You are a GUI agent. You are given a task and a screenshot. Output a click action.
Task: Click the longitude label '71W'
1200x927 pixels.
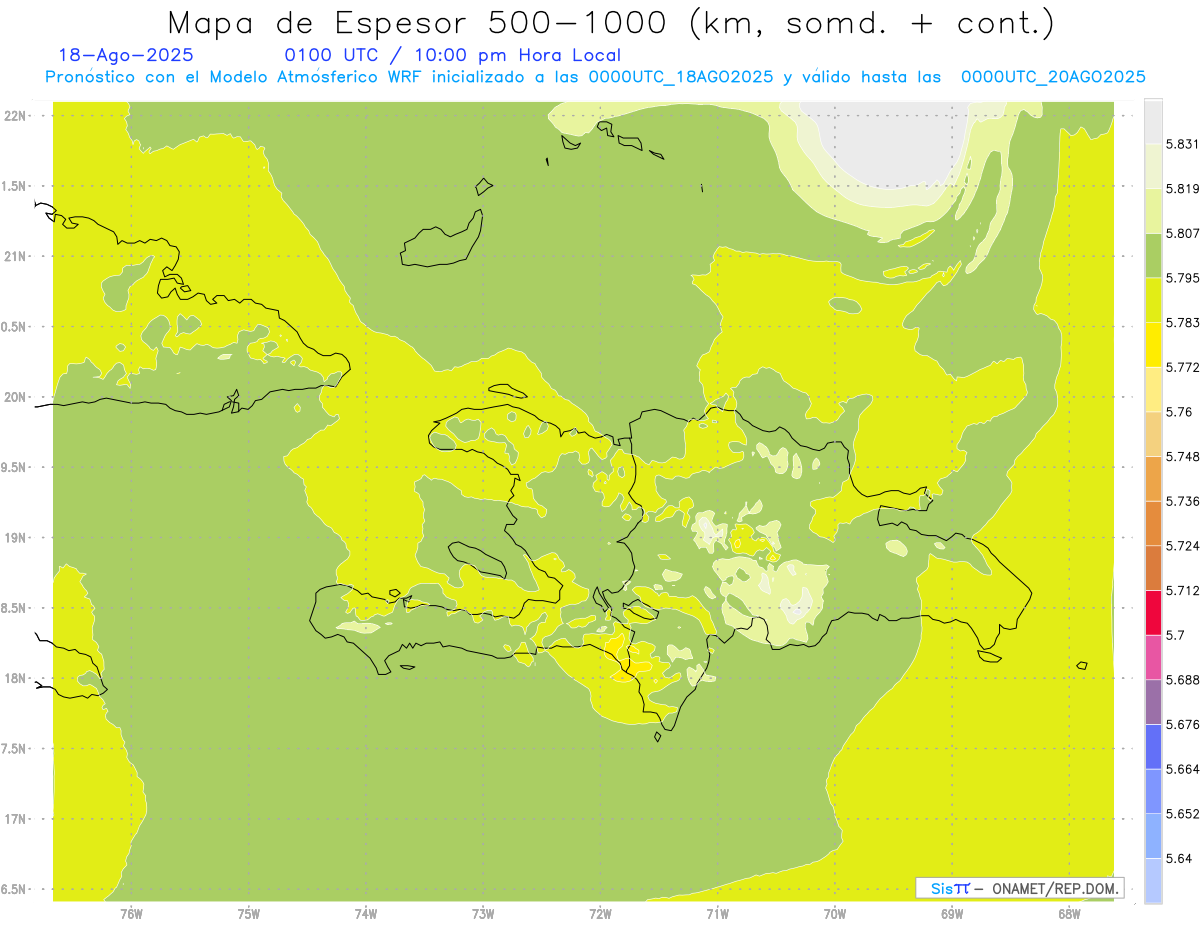[717, 914]
